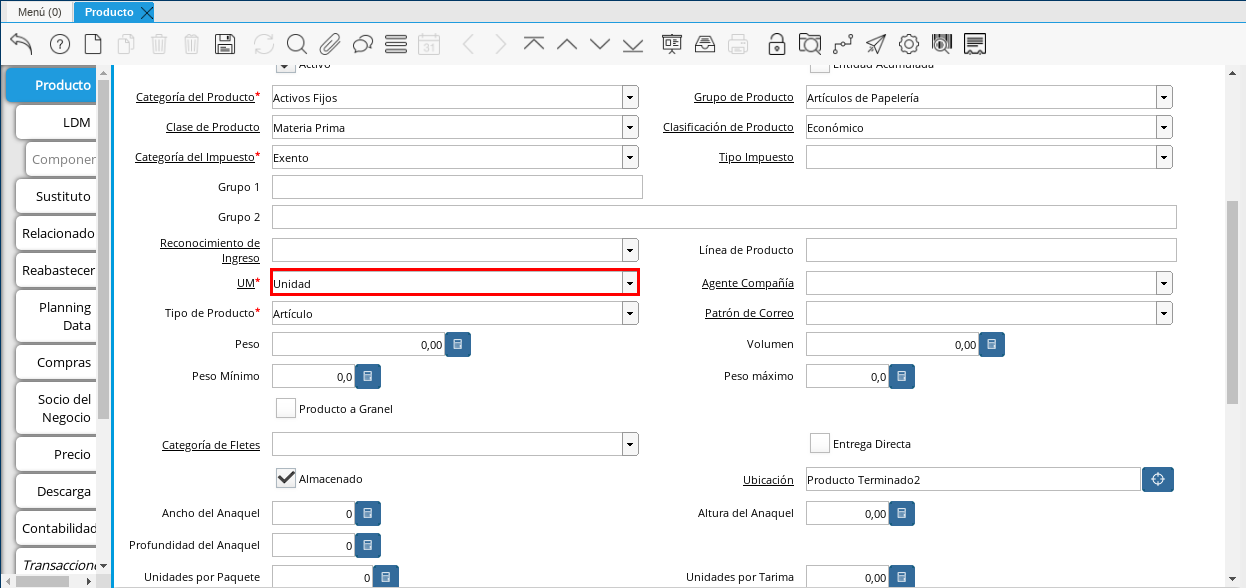Go to previous record up arrow
This screenshot has height=588, width=1246.
coord(567,44)
